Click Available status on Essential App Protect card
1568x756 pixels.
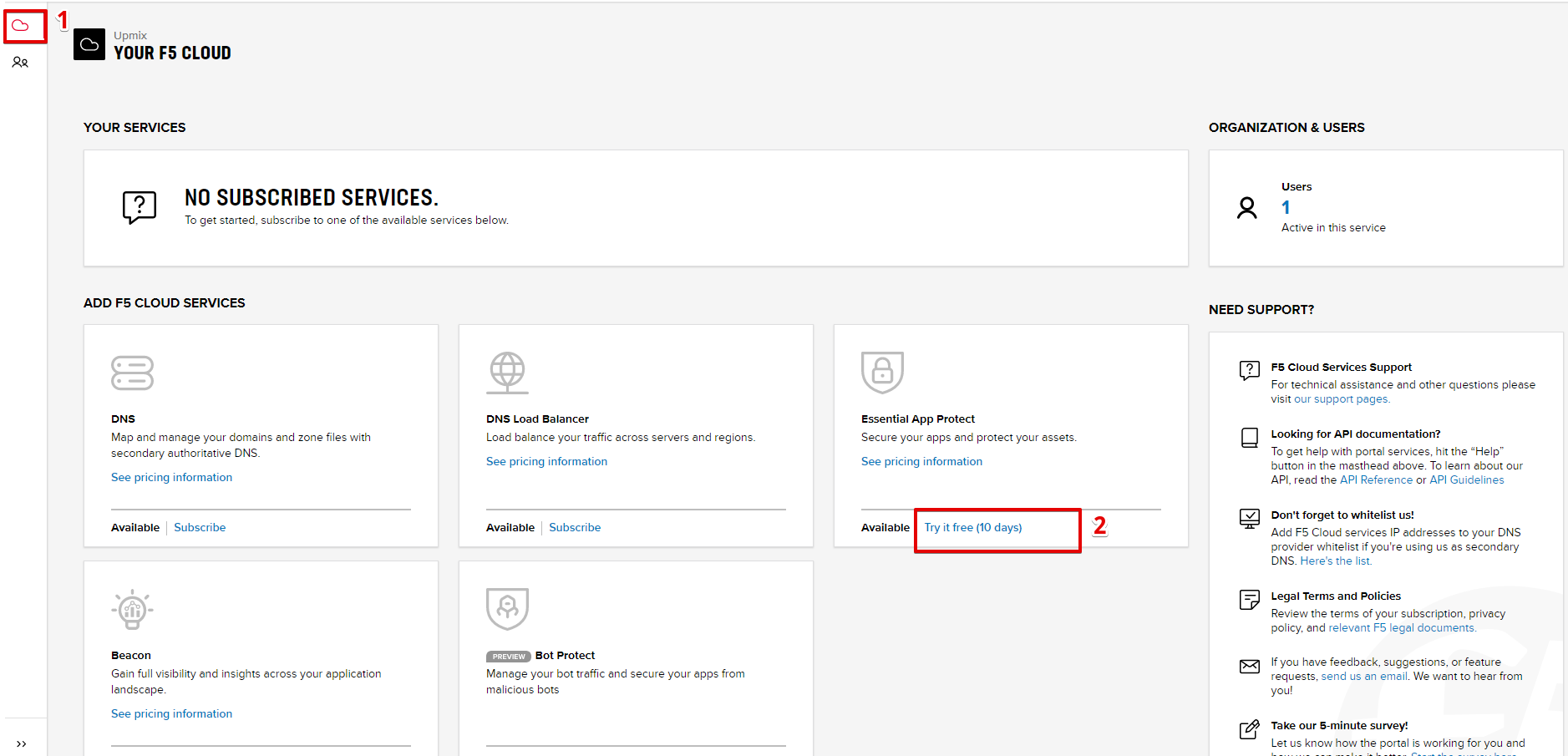click(x=885, y=527)
